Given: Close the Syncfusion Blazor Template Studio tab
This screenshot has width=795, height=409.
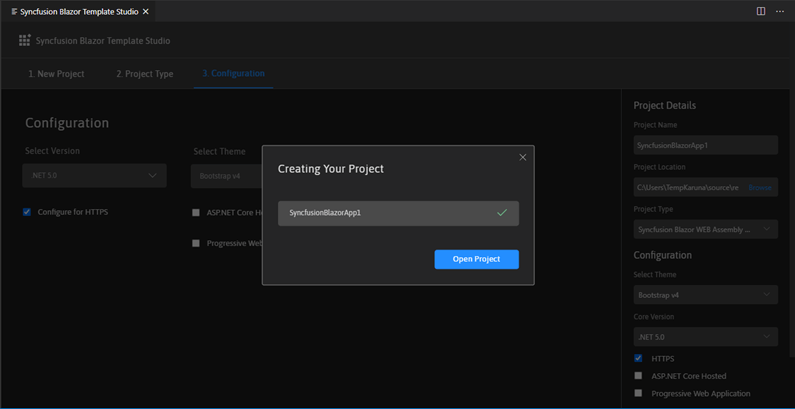Looking at the screenshot, I should [x=146, y=12].
